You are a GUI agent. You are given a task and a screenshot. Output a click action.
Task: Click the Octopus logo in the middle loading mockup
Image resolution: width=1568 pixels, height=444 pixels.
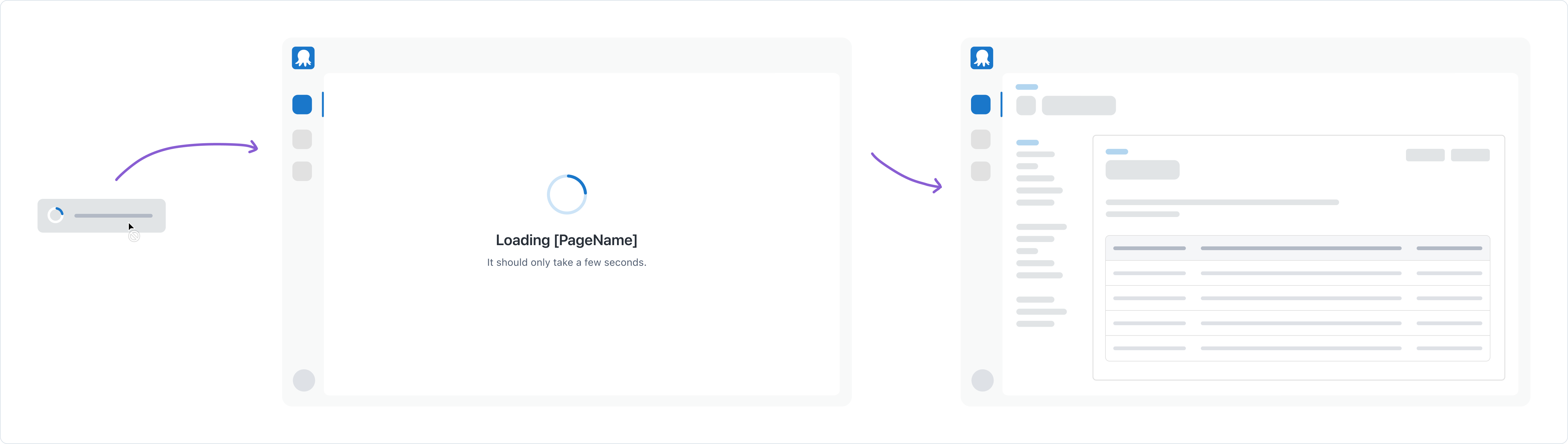[x=302, y=58]
